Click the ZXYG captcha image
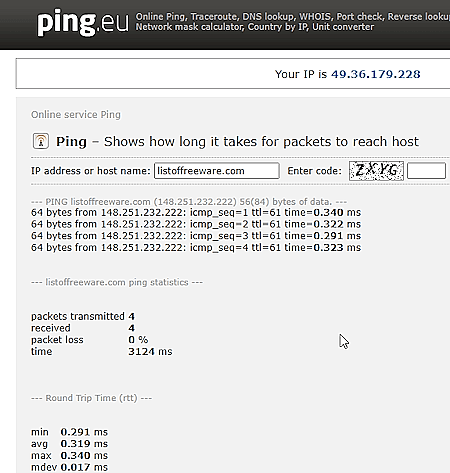The height and width of the screenshot is (473, 450). click(x=376, y=171)
